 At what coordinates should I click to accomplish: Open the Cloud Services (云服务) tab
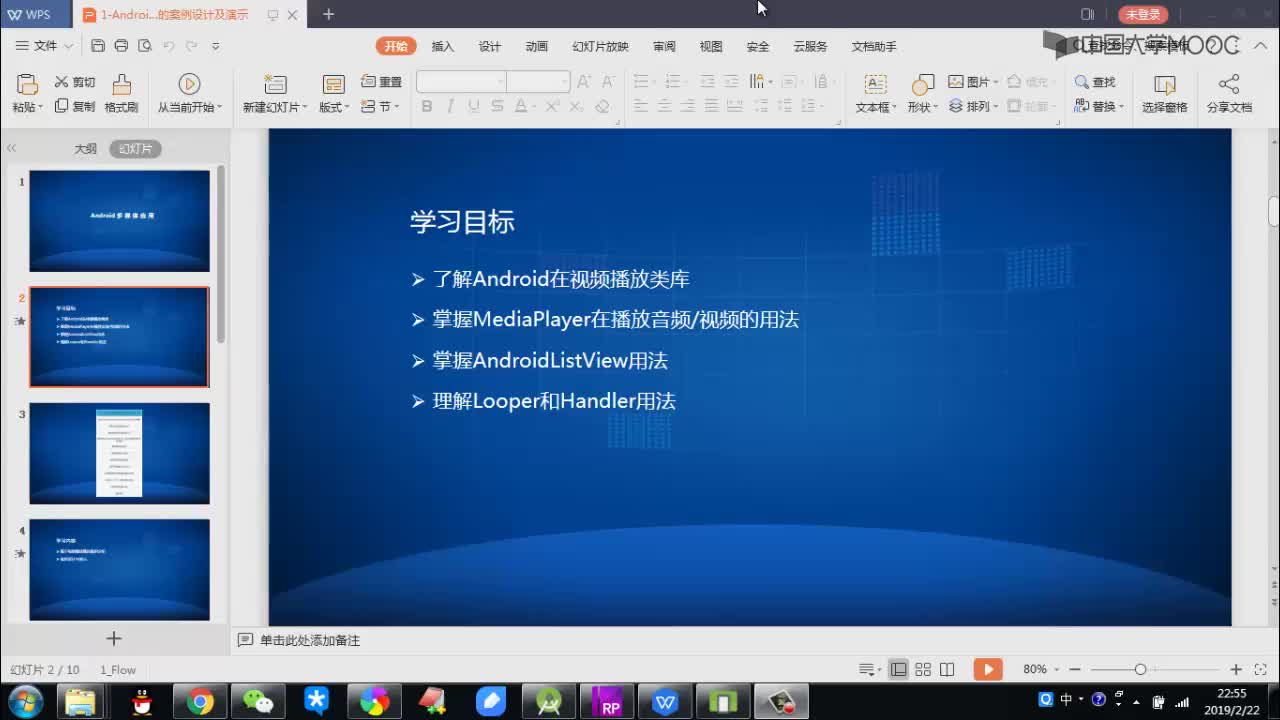tap(810, 46)
